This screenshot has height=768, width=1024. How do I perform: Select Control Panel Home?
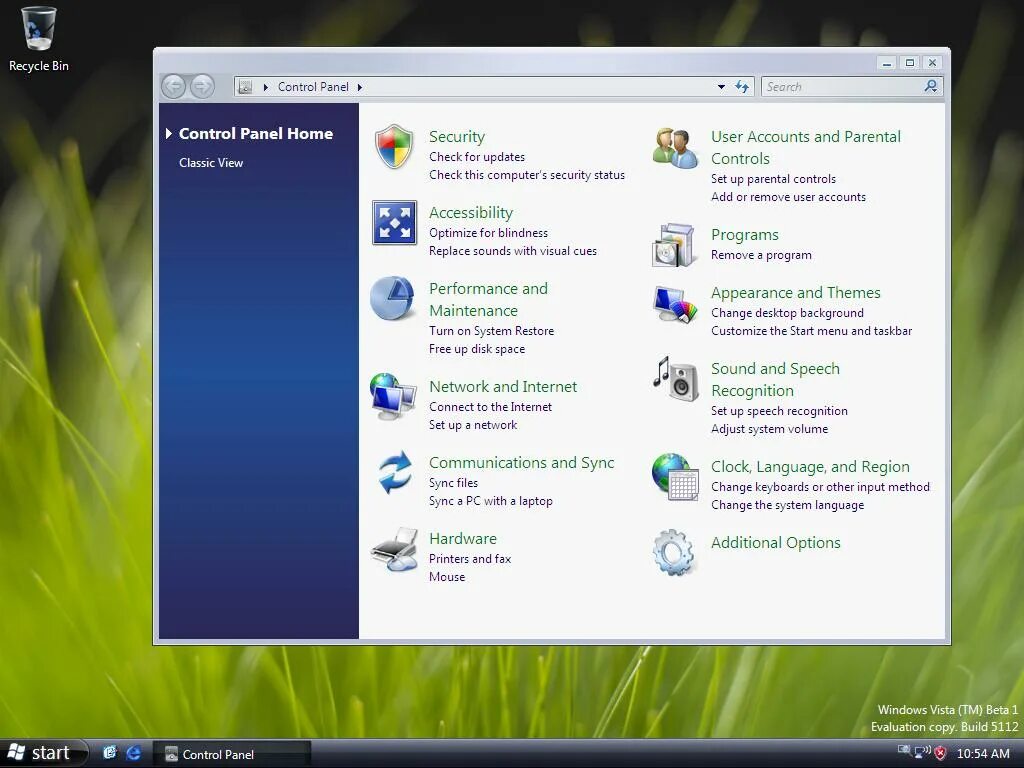tap(256, 133)
